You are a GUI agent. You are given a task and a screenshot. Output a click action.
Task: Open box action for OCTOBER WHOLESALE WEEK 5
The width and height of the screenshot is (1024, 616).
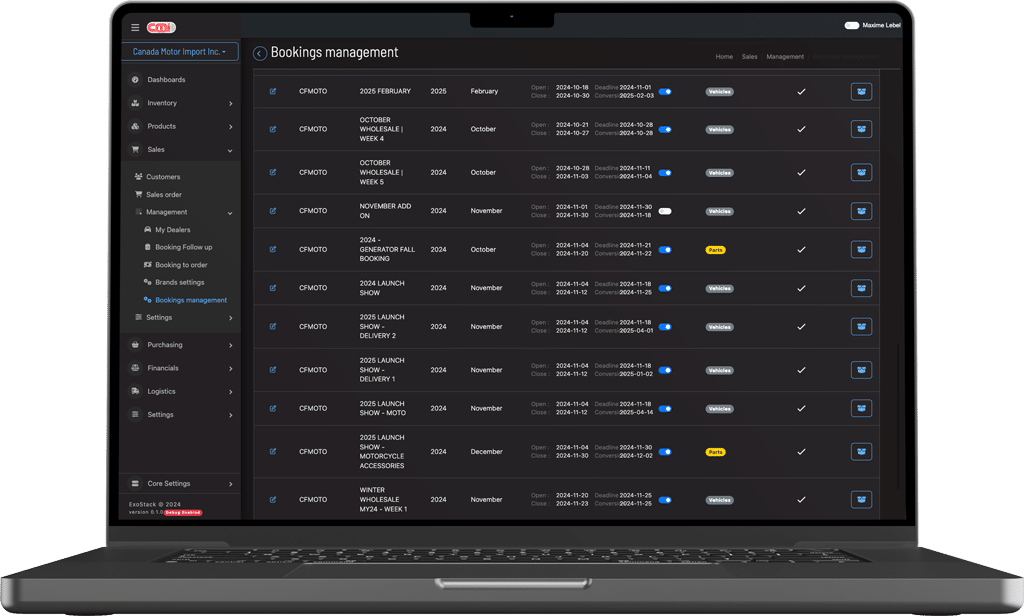(861, 172)
